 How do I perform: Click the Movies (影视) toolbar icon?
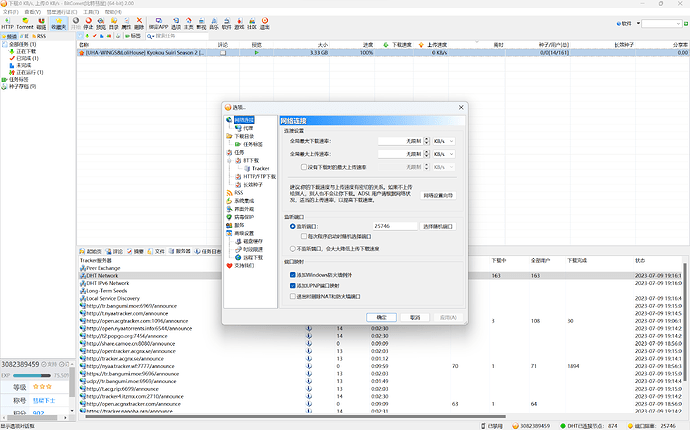[201, 23]
